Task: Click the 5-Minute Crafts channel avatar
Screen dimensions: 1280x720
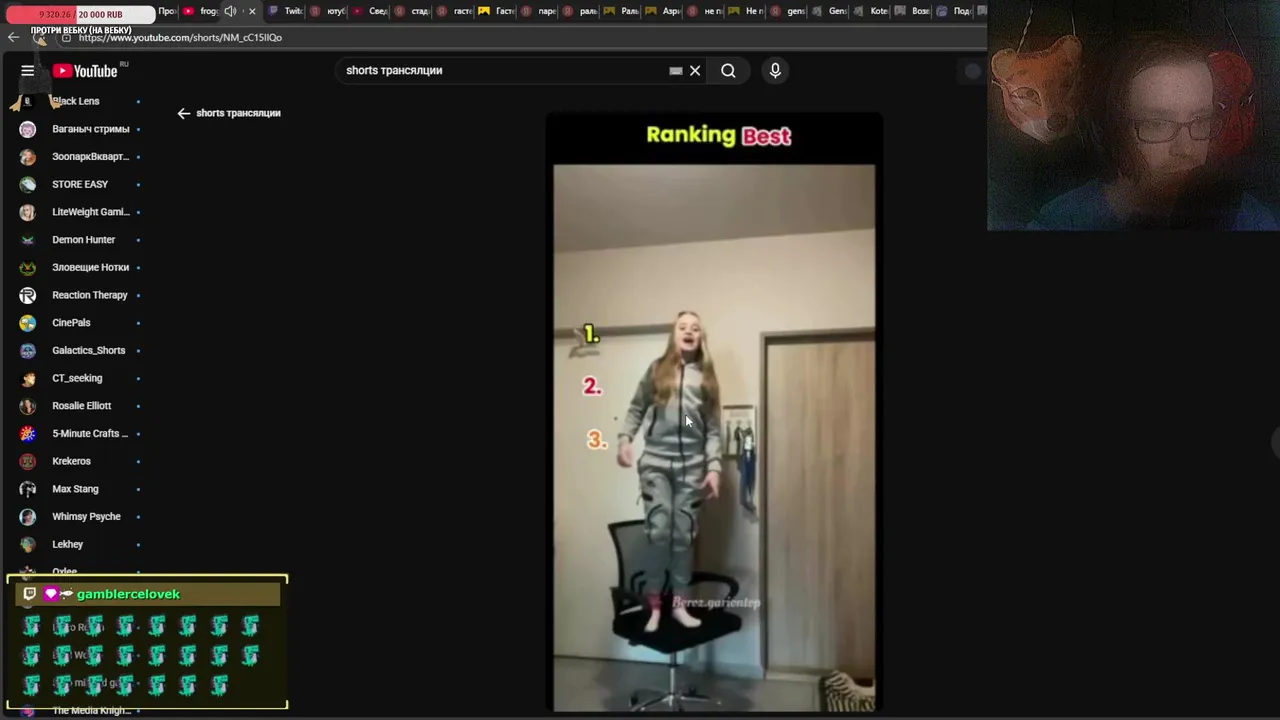Action: (x=28, y=433)
